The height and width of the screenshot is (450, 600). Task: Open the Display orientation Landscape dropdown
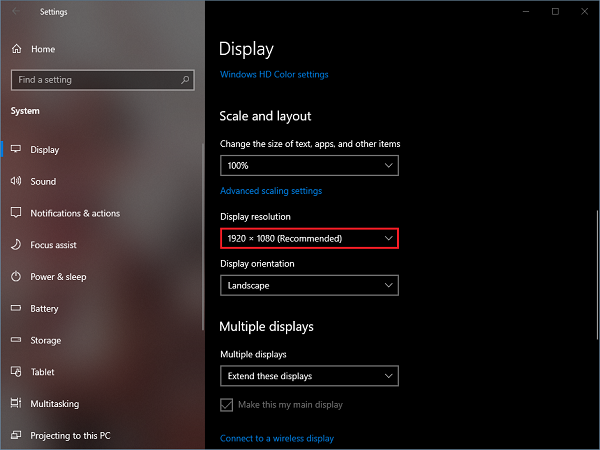tap(309, 285)
